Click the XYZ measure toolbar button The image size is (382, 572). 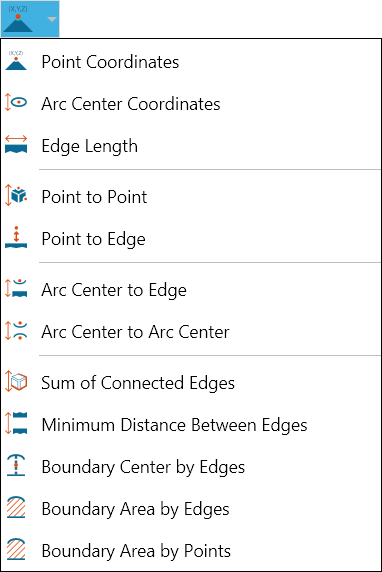point(18,19)
